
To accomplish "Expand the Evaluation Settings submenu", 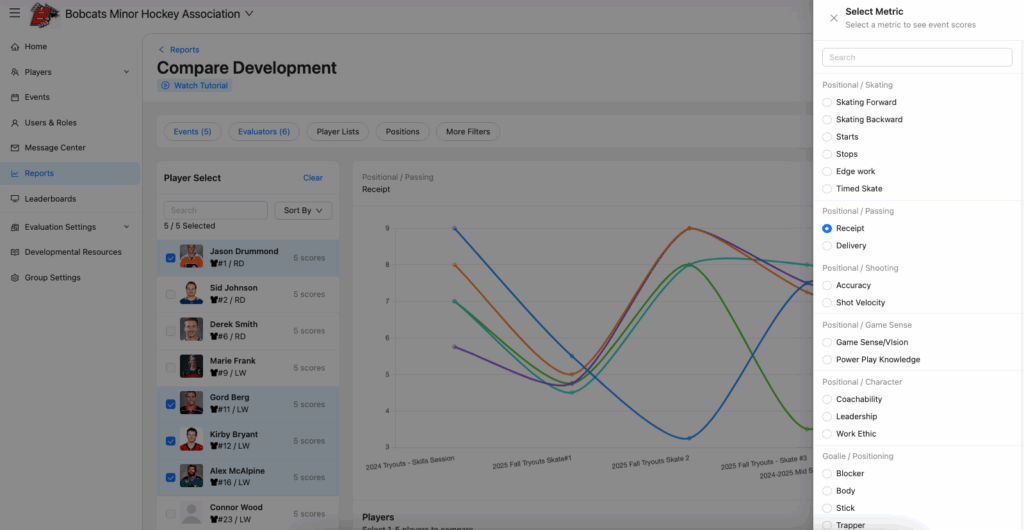I will pyautogui.click(x=126, y=227).
